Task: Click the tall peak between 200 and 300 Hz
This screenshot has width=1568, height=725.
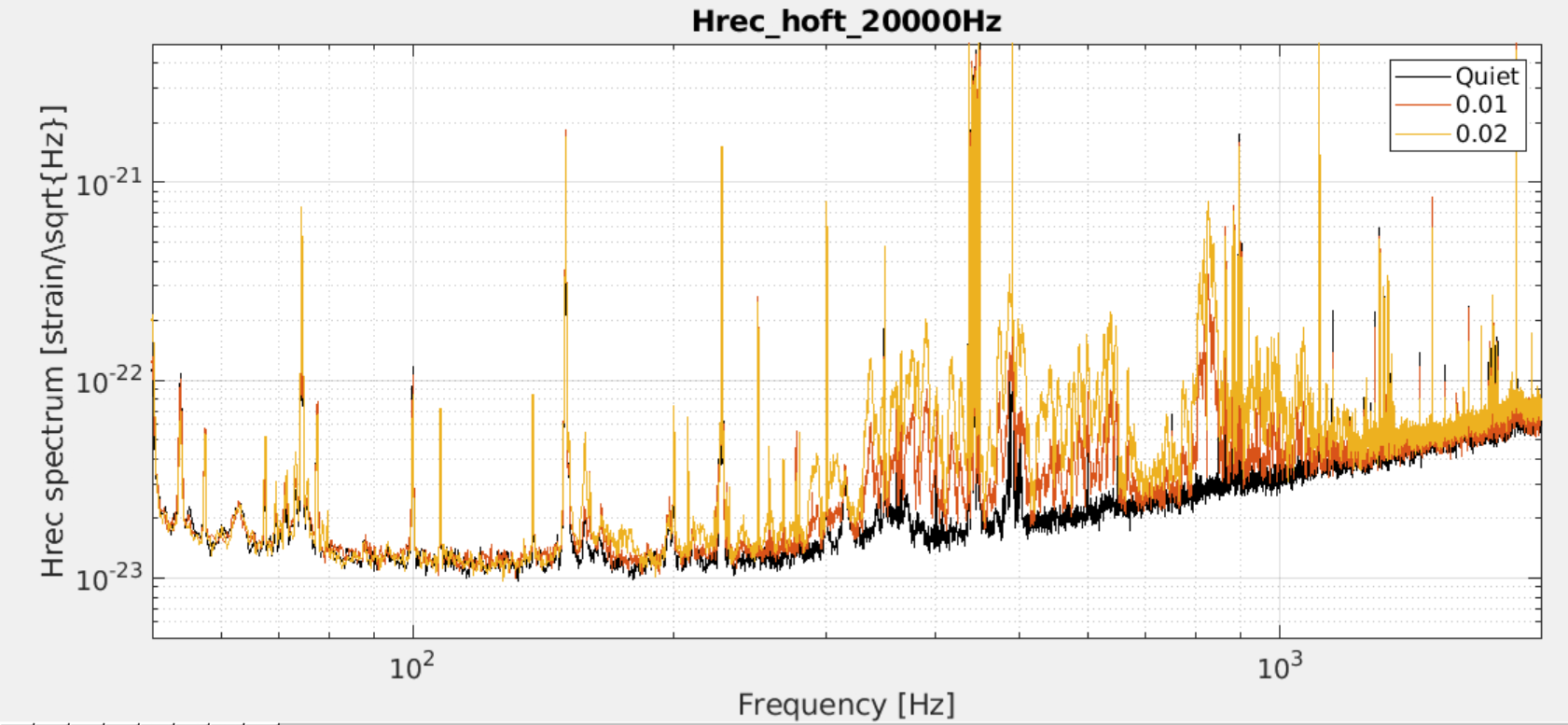Action: coord(721,280)
